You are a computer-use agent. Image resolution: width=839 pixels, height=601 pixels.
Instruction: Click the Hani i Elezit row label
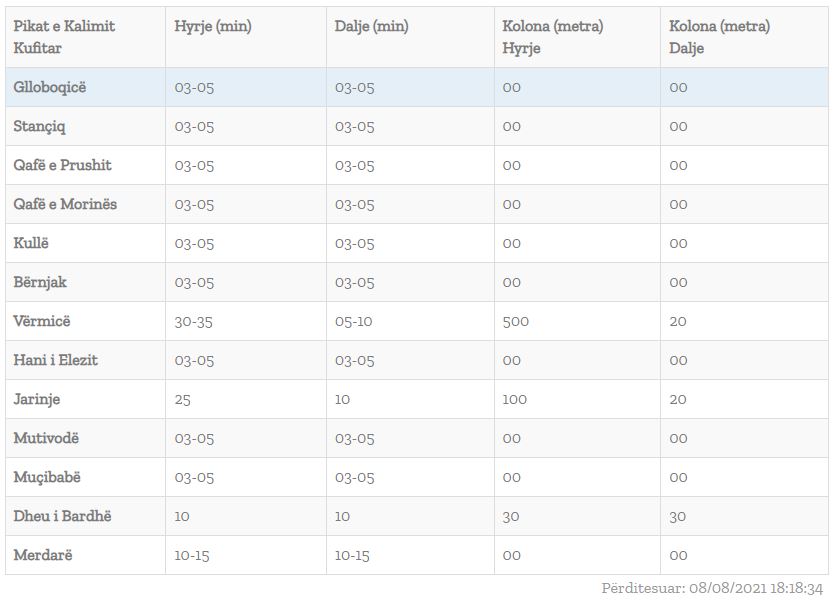55,360
